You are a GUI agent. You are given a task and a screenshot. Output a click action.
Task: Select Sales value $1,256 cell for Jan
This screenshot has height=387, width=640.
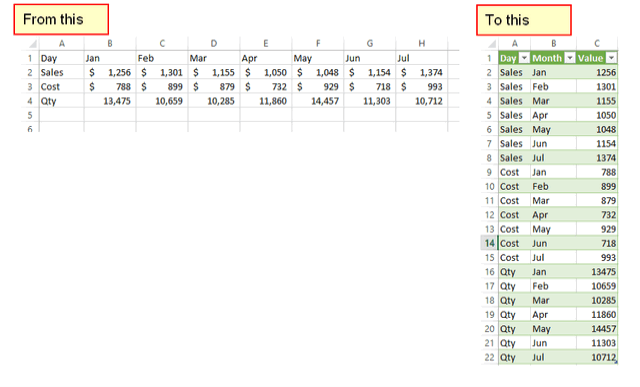click(x=110, y=73)
